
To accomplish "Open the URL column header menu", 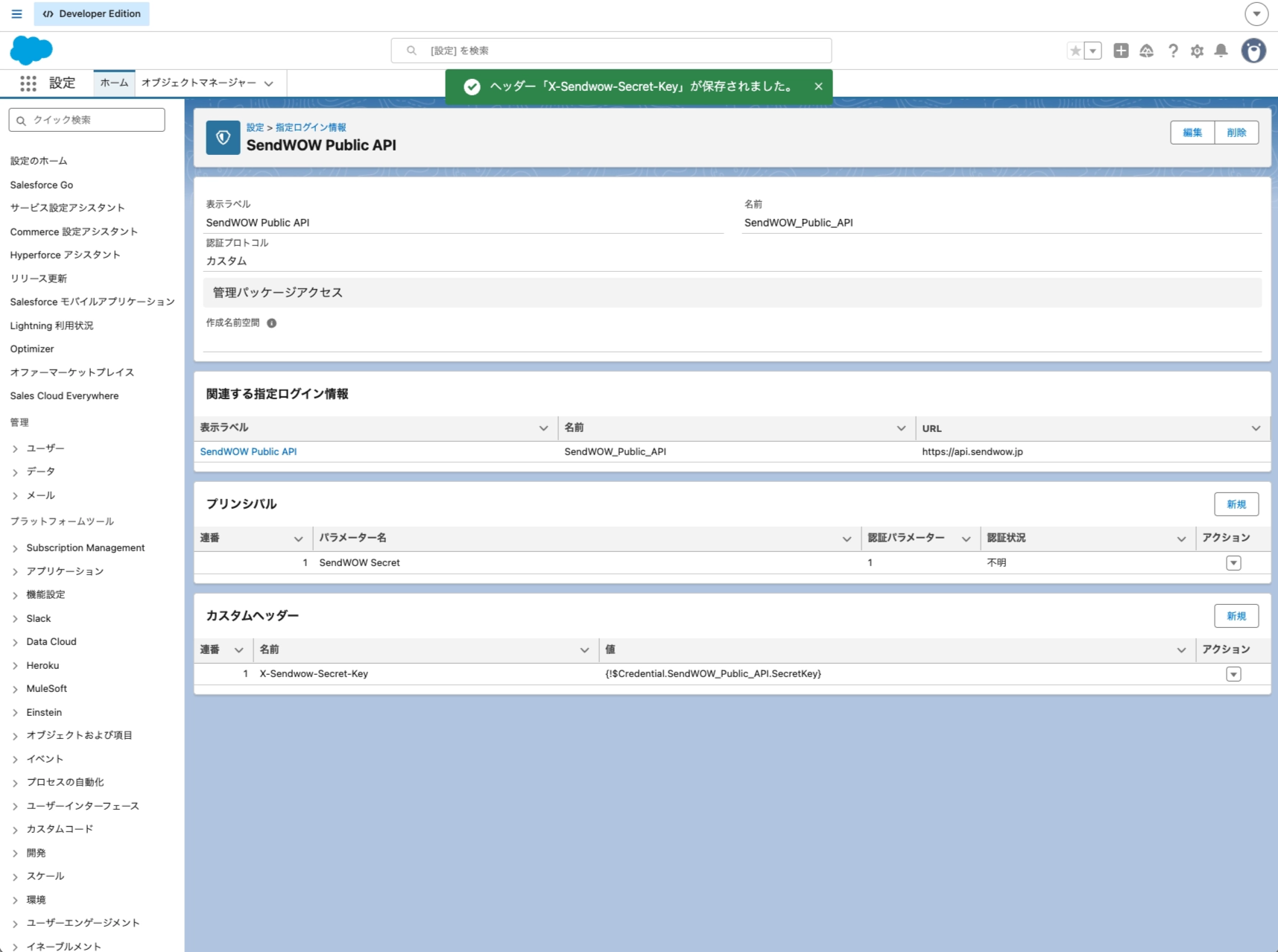I will [1256, 428].
